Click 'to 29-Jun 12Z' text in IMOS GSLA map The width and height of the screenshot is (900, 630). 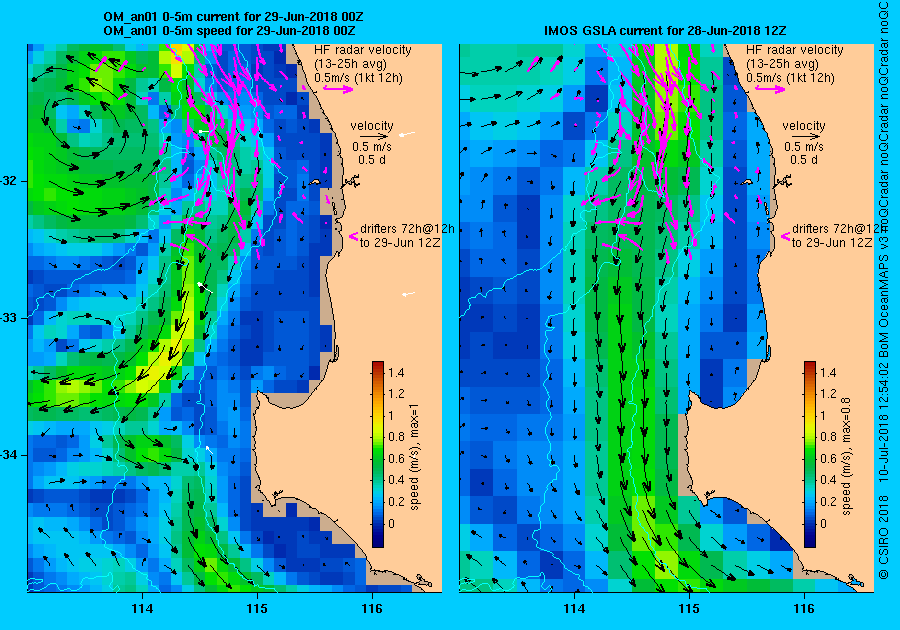coord(832,243)
